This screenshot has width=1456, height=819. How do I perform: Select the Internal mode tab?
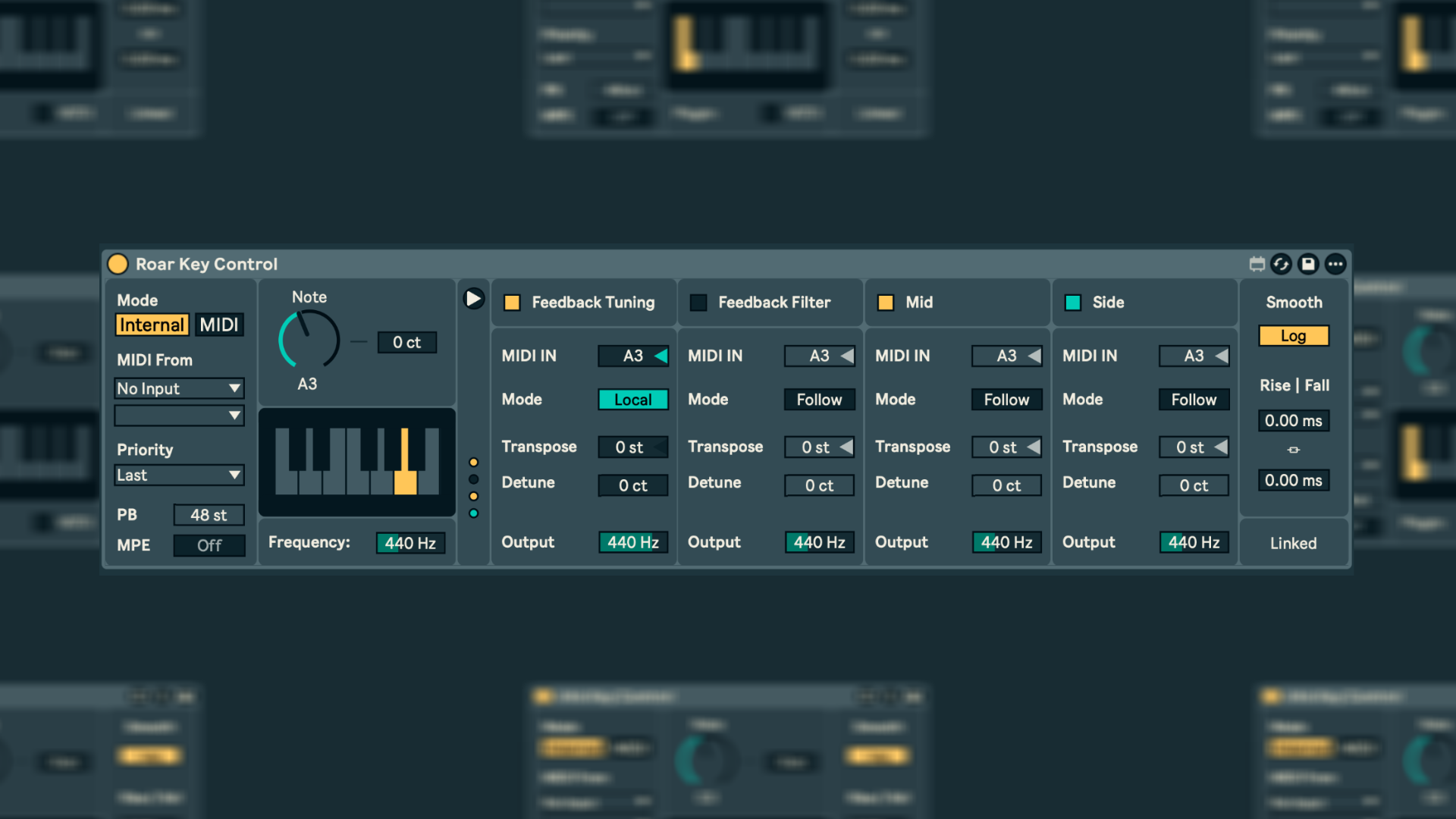pyautogui.click(x=152, y=325)
